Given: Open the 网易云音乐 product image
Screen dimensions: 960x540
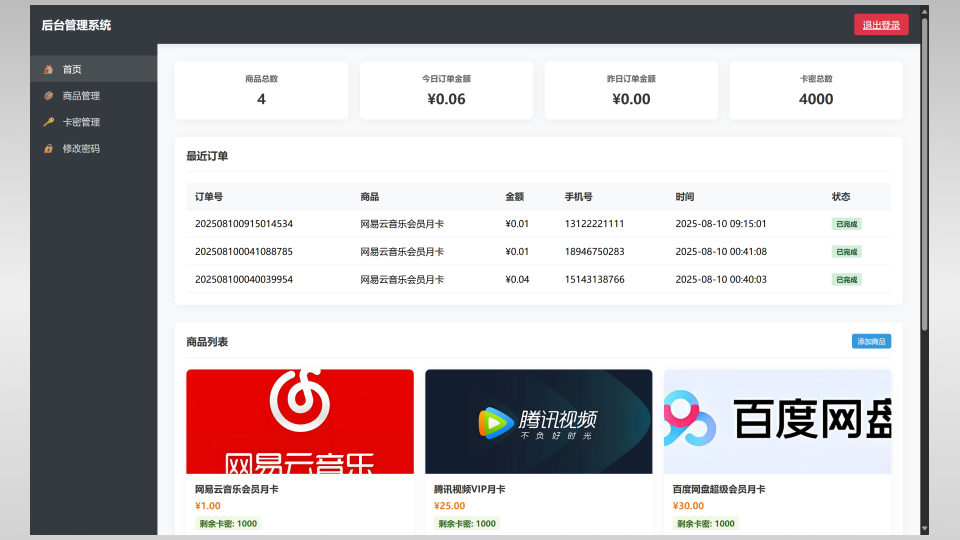Looking at the screenshot, I should point(300,421).
